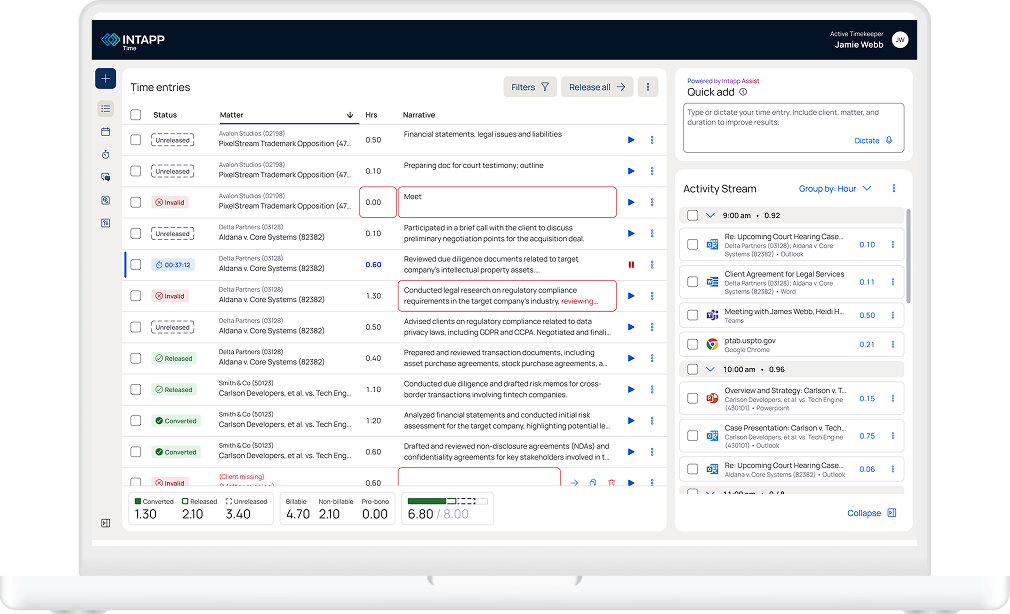The height and width of the screenshot is (614, 1010).
Task: Open the Activity Stream kebab menu
Action: [x=894, y=188]
